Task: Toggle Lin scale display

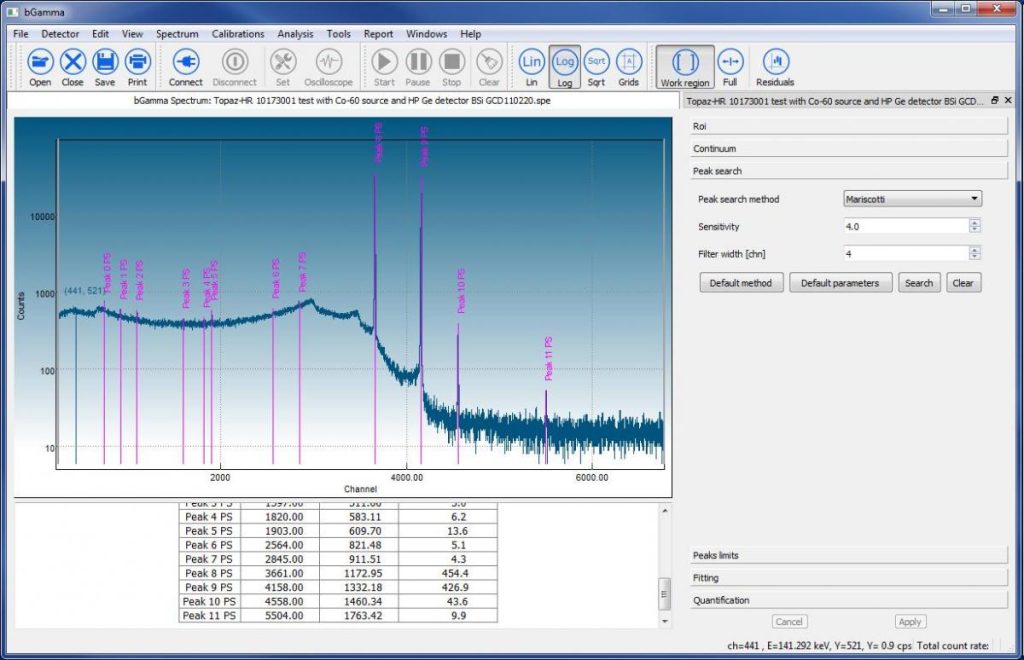Action: [532, 63]
